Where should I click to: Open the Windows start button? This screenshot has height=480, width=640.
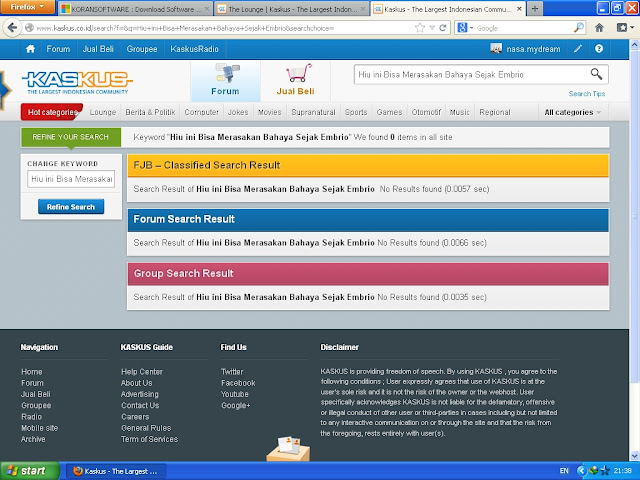point(29,471)
